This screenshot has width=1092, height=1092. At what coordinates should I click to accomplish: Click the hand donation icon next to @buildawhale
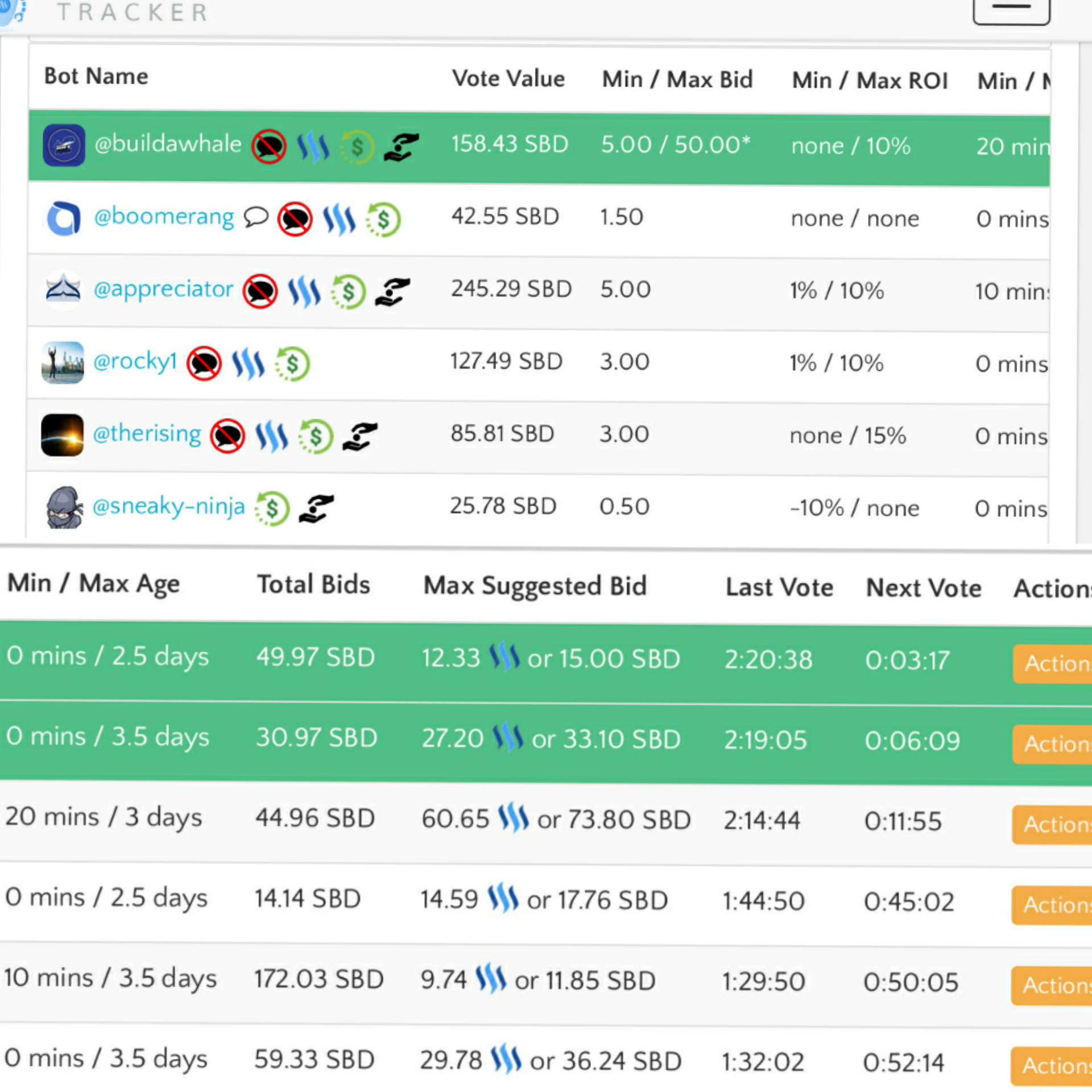[x=401, y=146]
